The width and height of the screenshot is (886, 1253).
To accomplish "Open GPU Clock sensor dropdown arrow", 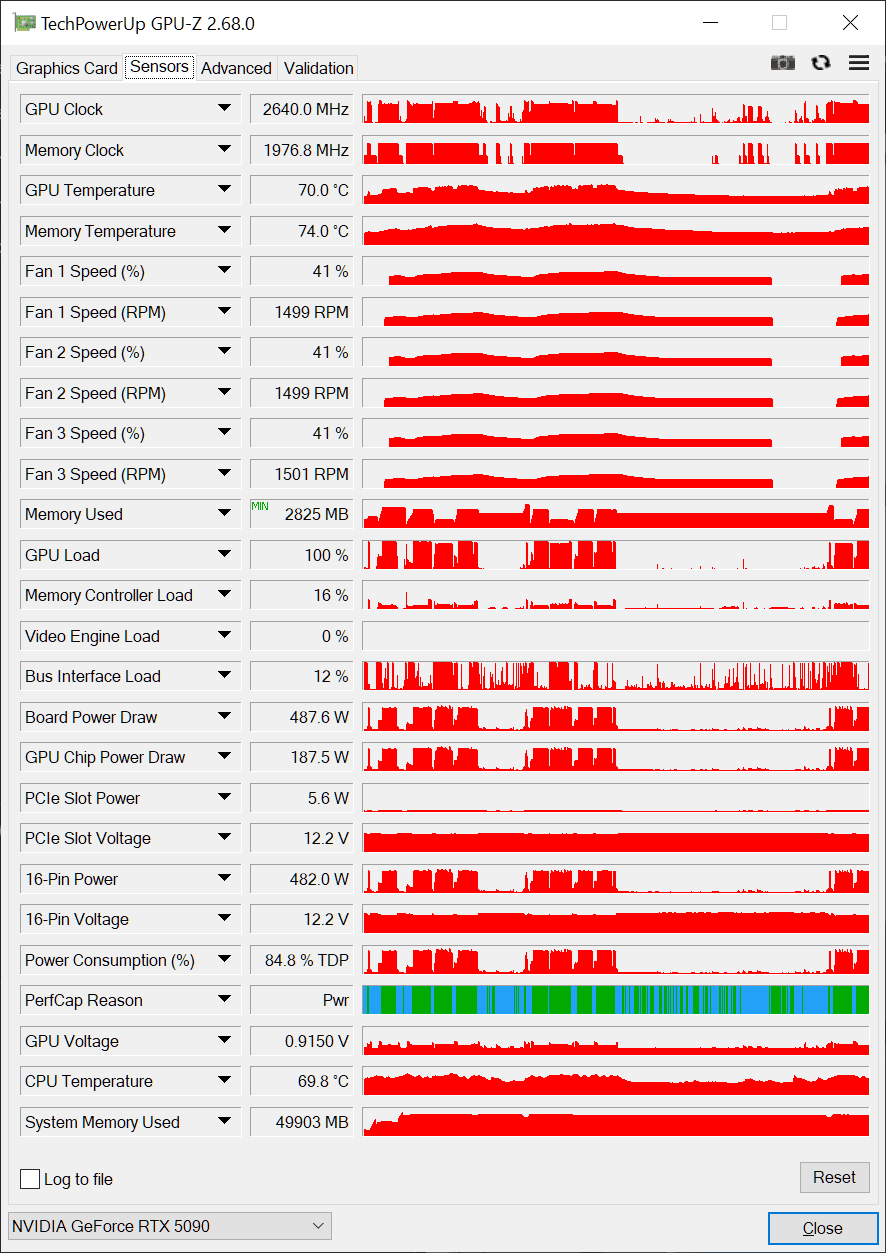I will pos(224,108).
